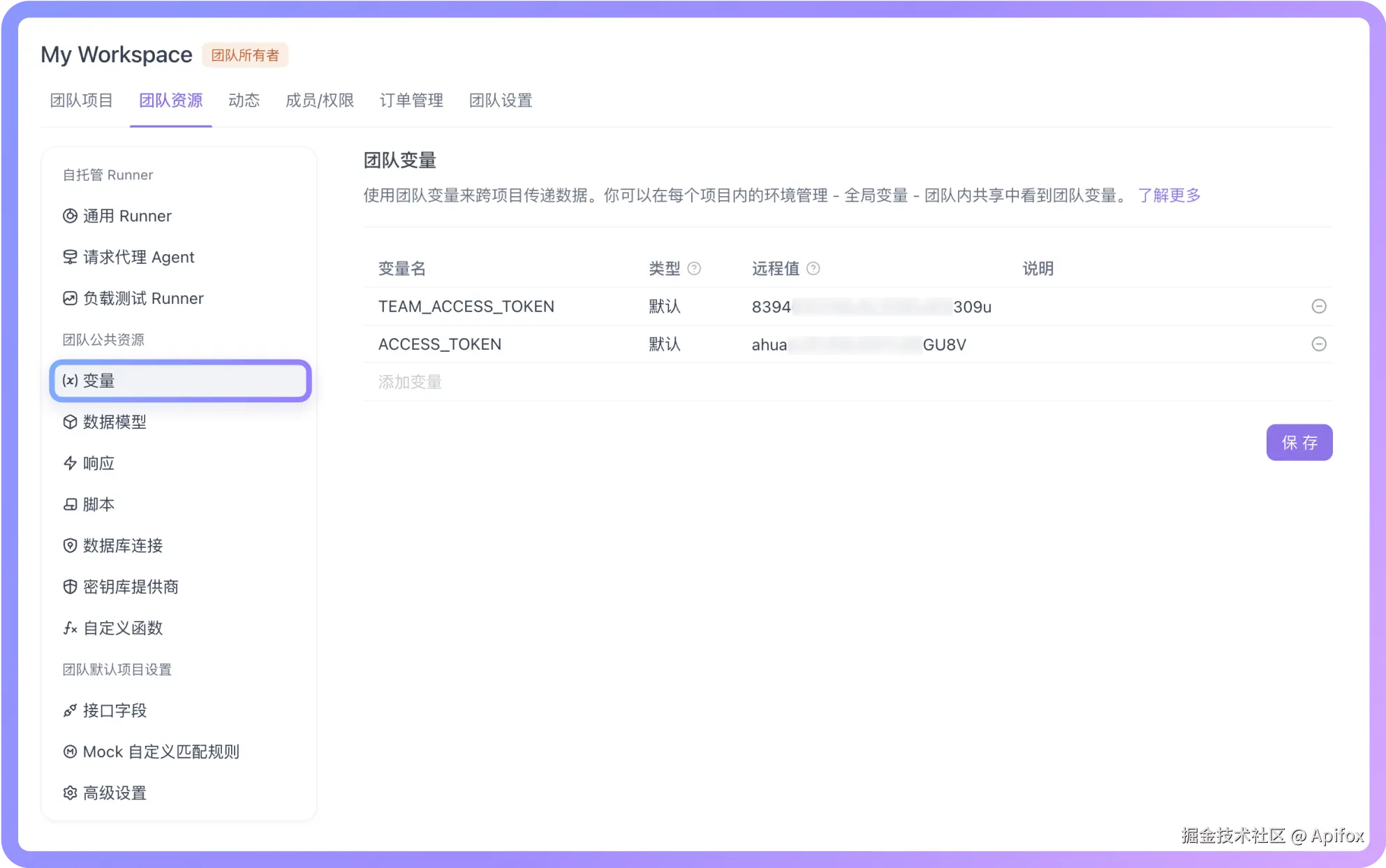Click the 添加变量 input field
1386x868 pixels.
410,382
